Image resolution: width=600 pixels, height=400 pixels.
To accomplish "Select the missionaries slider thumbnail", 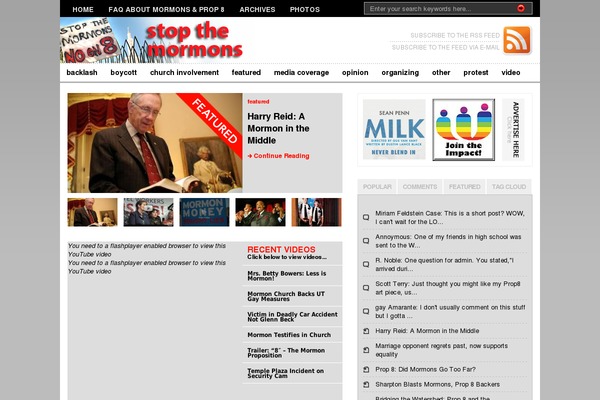I will [x=316, y=212].
